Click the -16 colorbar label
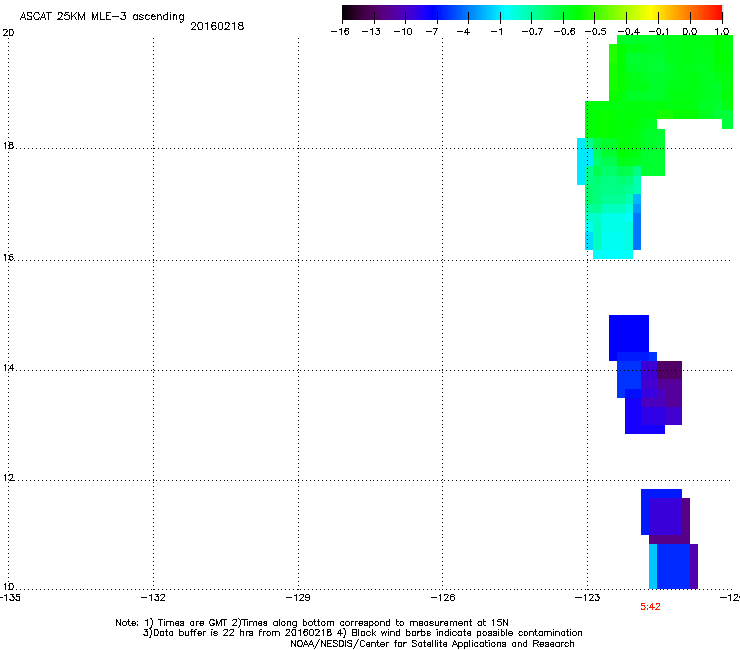 [x=340, y=32]
